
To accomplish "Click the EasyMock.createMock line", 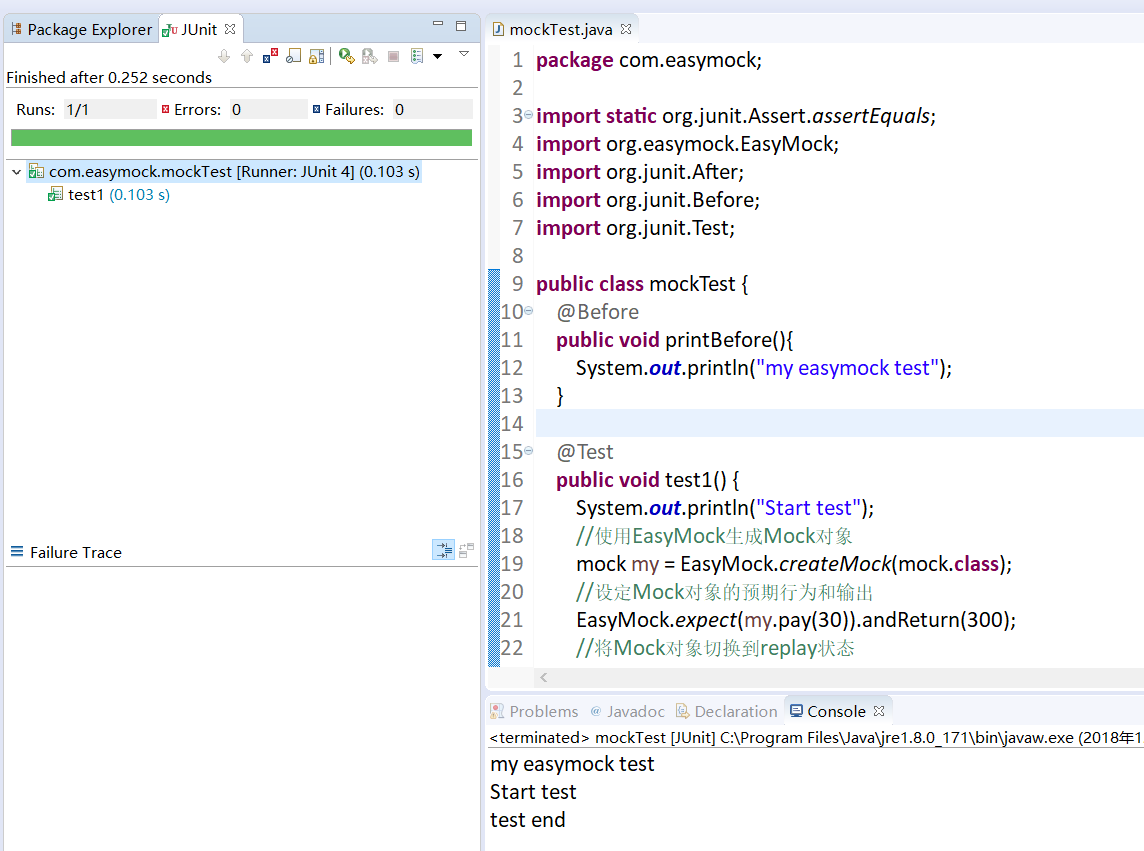I will 794,564.
